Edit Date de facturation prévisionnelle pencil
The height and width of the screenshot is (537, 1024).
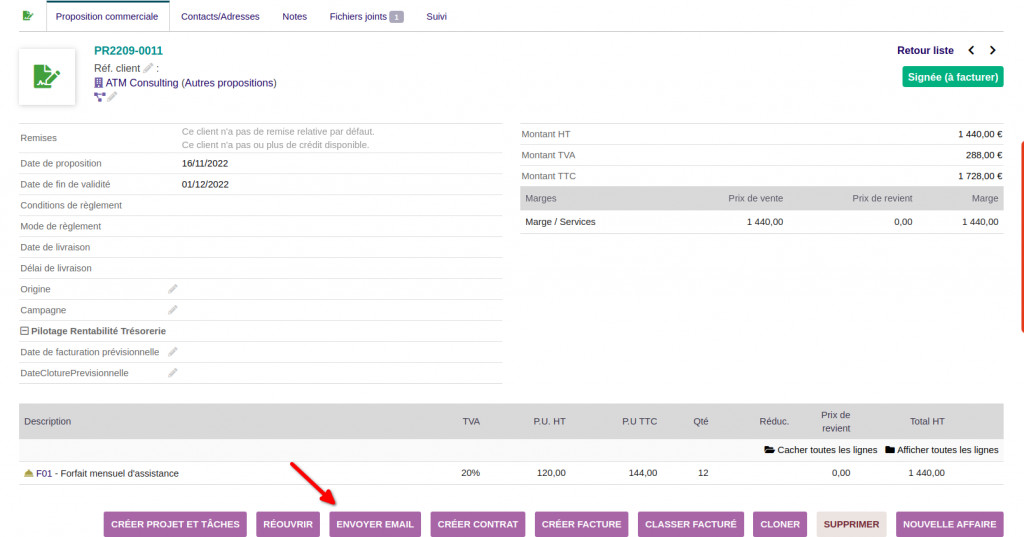[173, 352]
